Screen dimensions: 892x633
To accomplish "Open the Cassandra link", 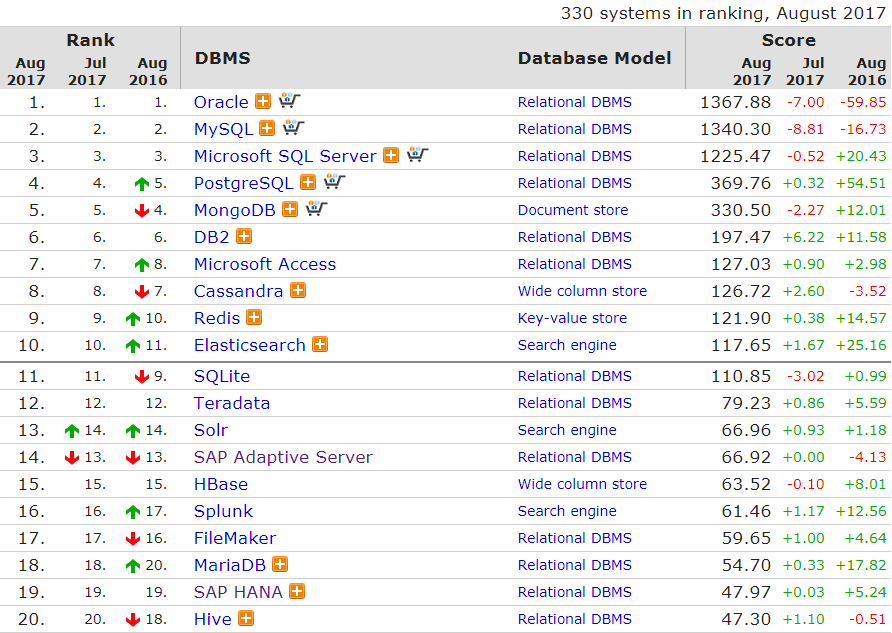I will click(x=239, y=291).
